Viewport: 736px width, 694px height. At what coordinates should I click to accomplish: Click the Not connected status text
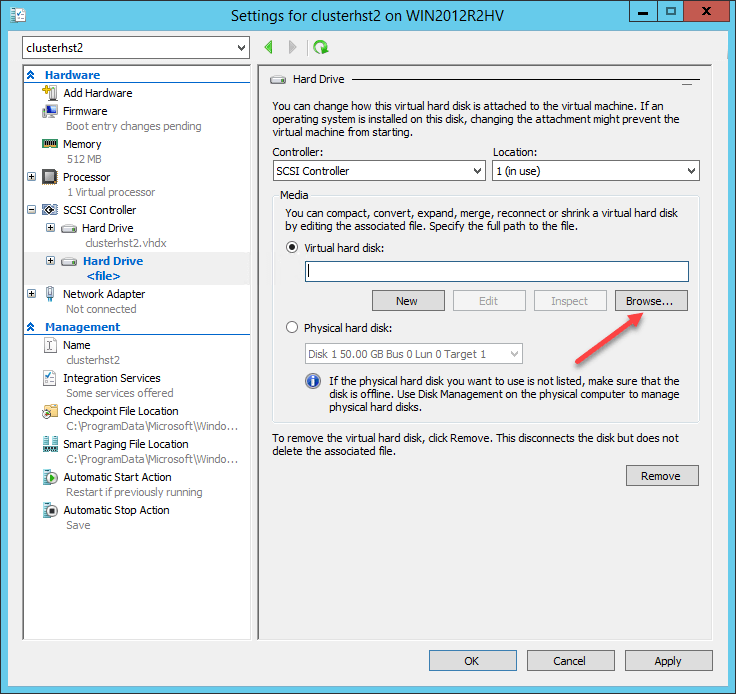pos(101,309)
